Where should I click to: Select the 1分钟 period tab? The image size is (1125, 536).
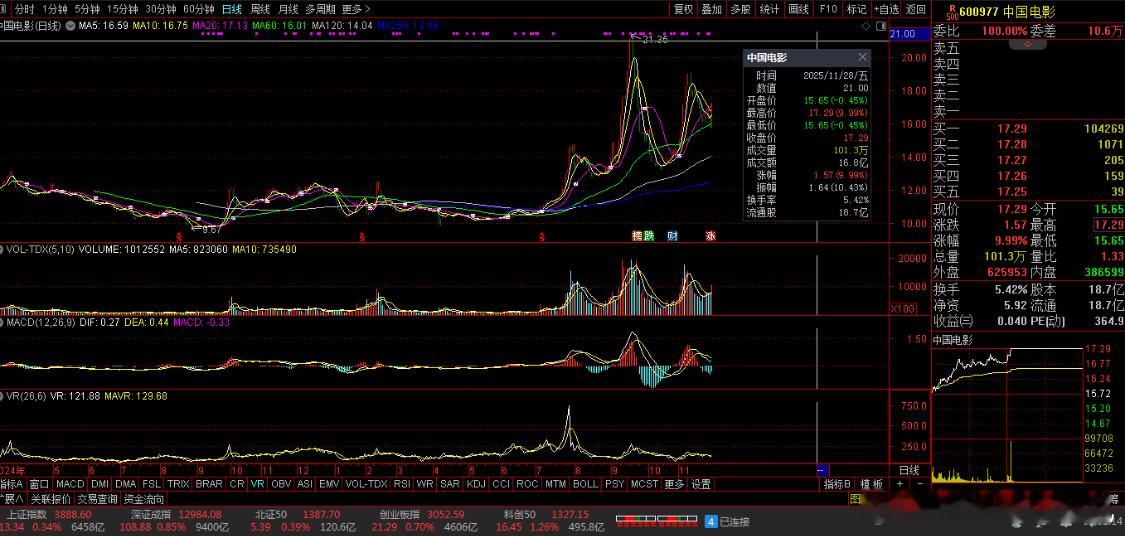(x=55, y=9)
